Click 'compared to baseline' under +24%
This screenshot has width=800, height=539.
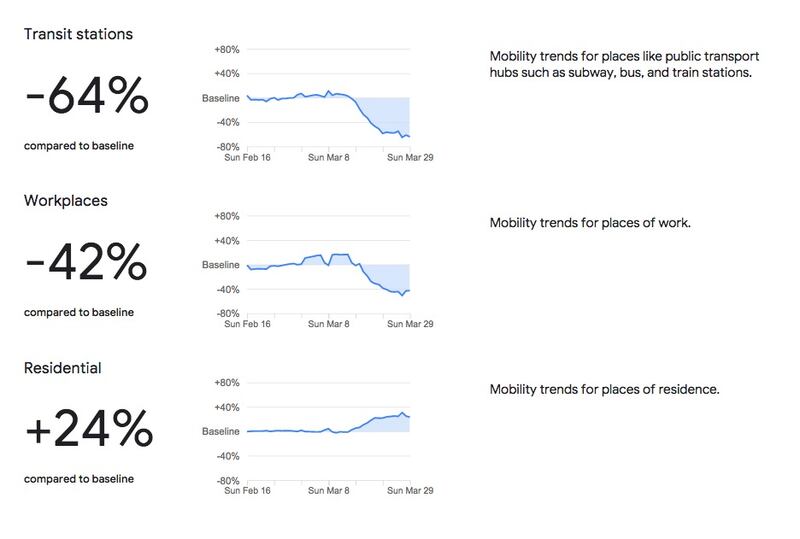point(79,479)
